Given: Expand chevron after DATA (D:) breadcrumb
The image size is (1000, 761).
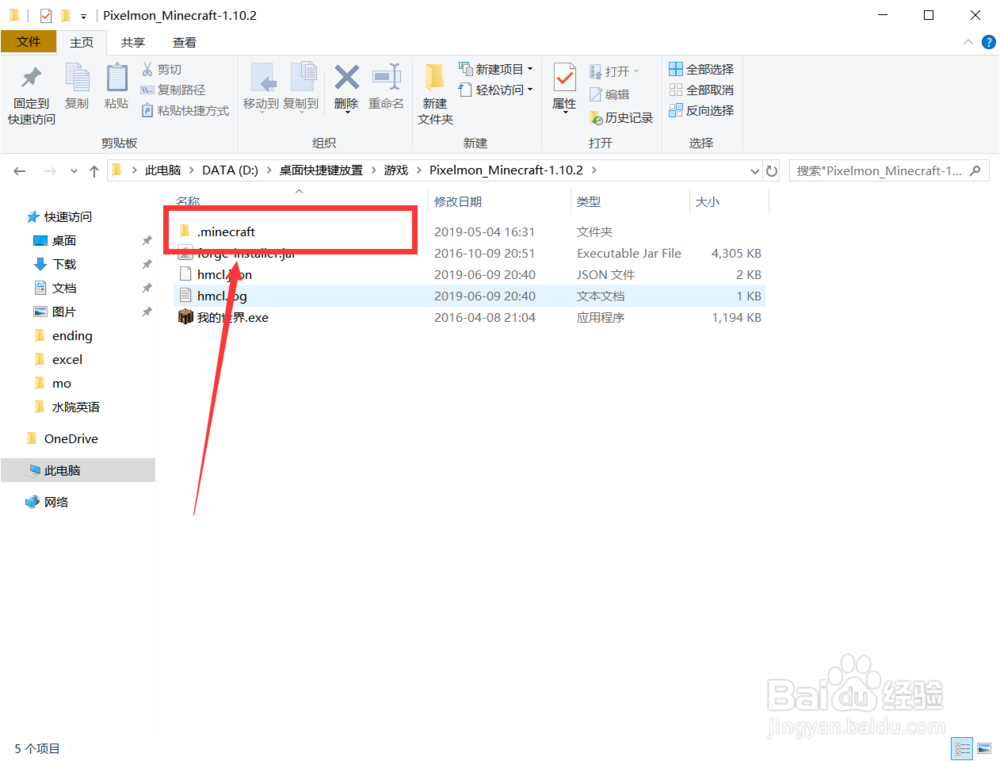Looking at the screenshot, I should click(269, 170).
